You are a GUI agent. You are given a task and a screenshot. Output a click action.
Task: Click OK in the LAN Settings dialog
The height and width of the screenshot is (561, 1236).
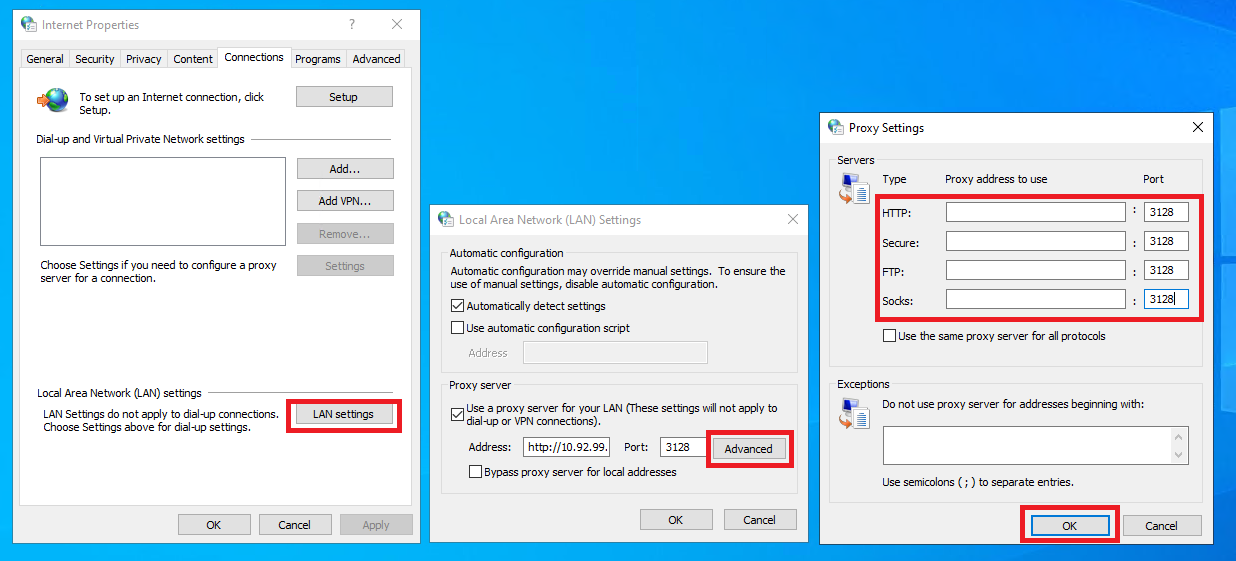(x=676, y=520)
